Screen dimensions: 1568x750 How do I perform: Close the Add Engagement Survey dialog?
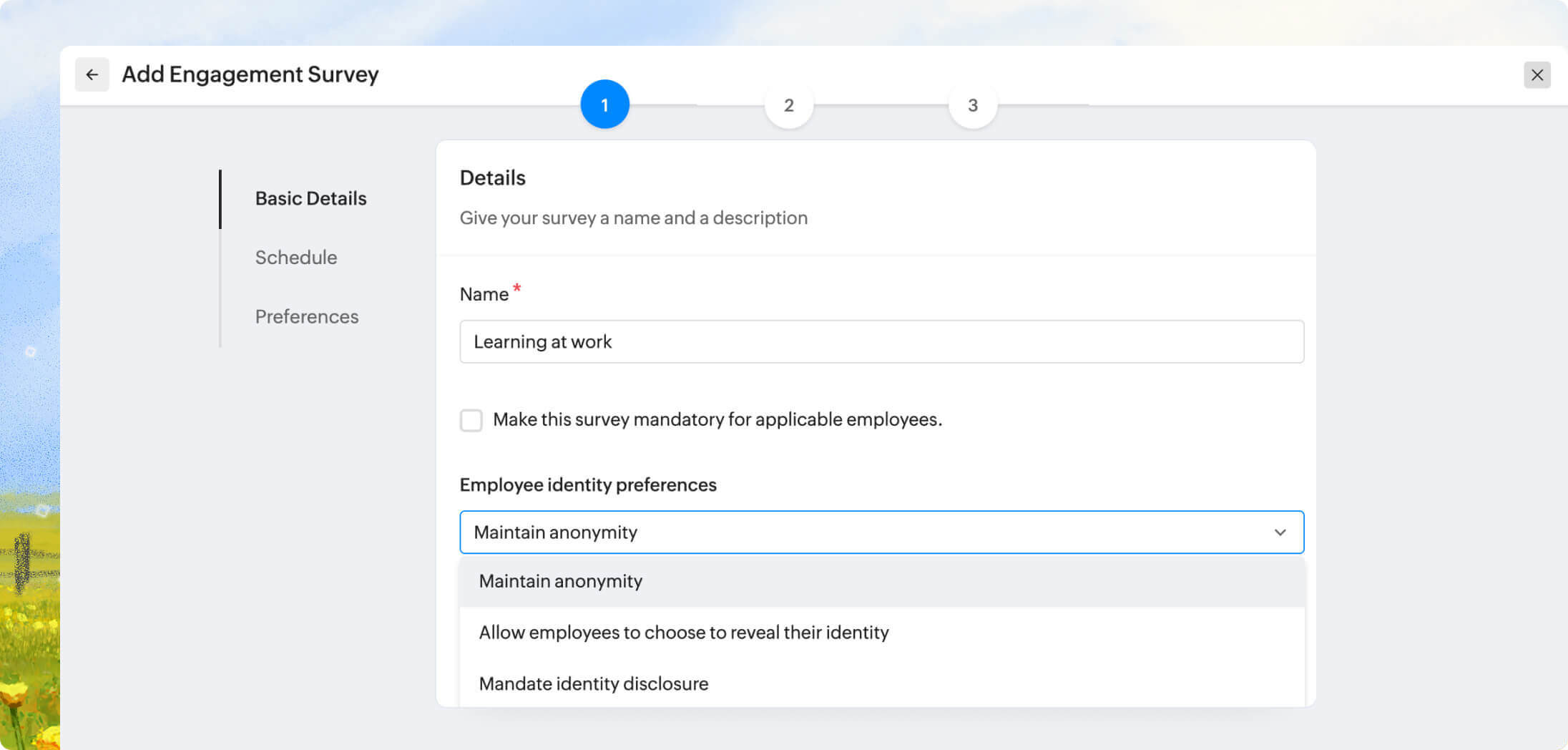[x=1537, y=74]
